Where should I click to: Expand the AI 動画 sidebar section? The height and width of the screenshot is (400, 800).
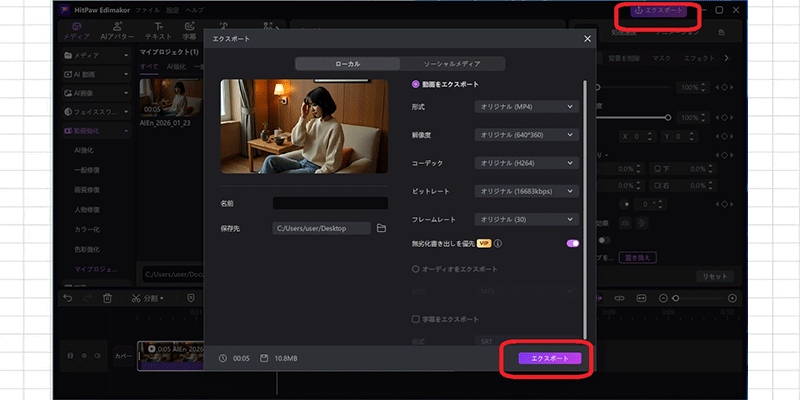pyautogui.click(x=96, y=74)
